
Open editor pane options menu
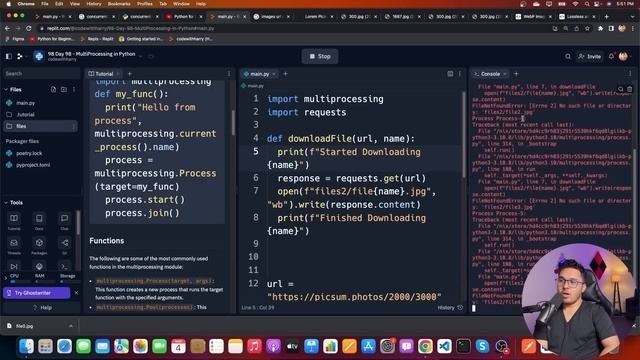(460, 74)
